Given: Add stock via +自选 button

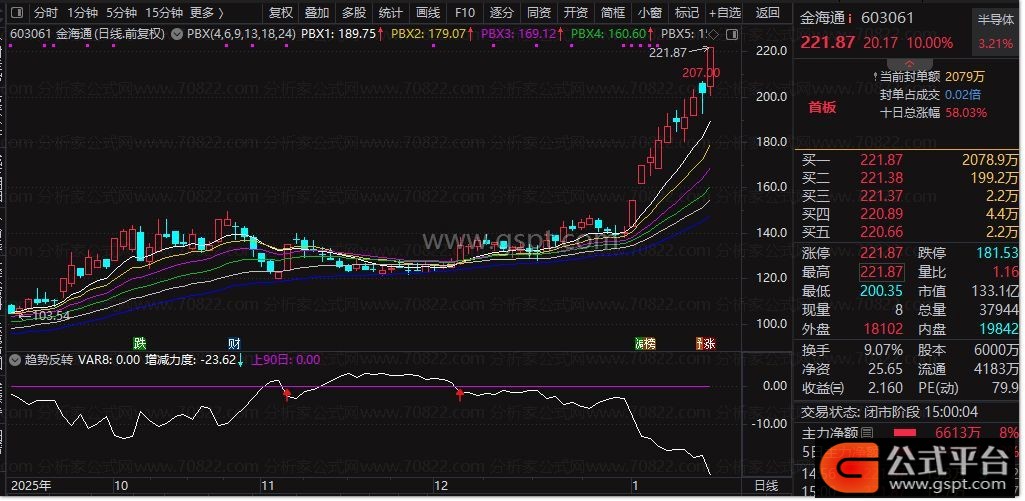Looking at the screenshot, I should pyautogui.click(x=725, y=13).
